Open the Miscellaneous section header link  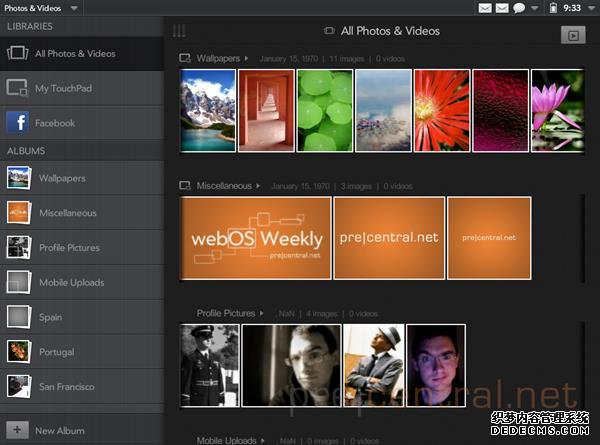pyautogui.click(x=224, y=186)
